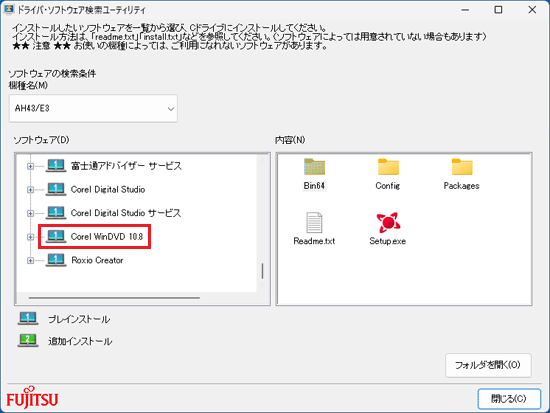Click the 閉じる(C) button

tap(509, 399)
